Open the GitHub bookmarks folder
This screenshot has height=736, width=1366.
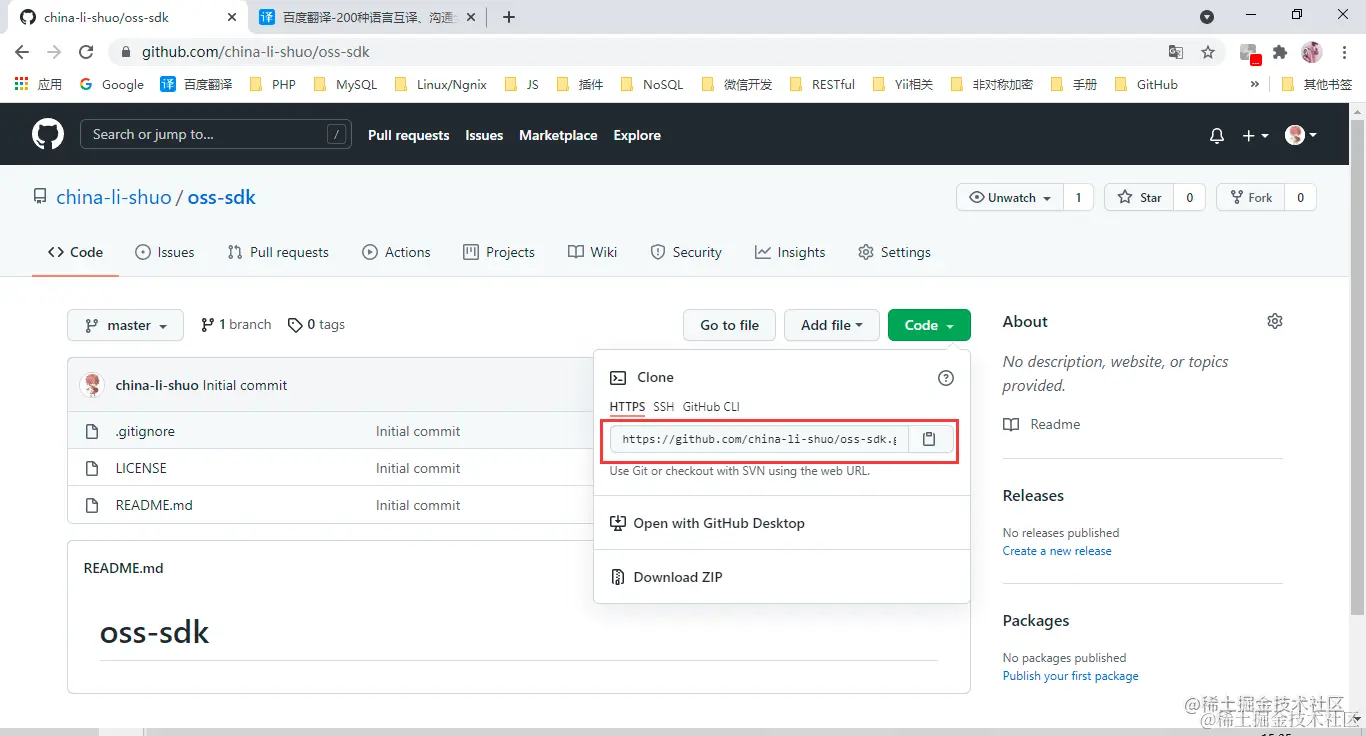pos(1145,85)
